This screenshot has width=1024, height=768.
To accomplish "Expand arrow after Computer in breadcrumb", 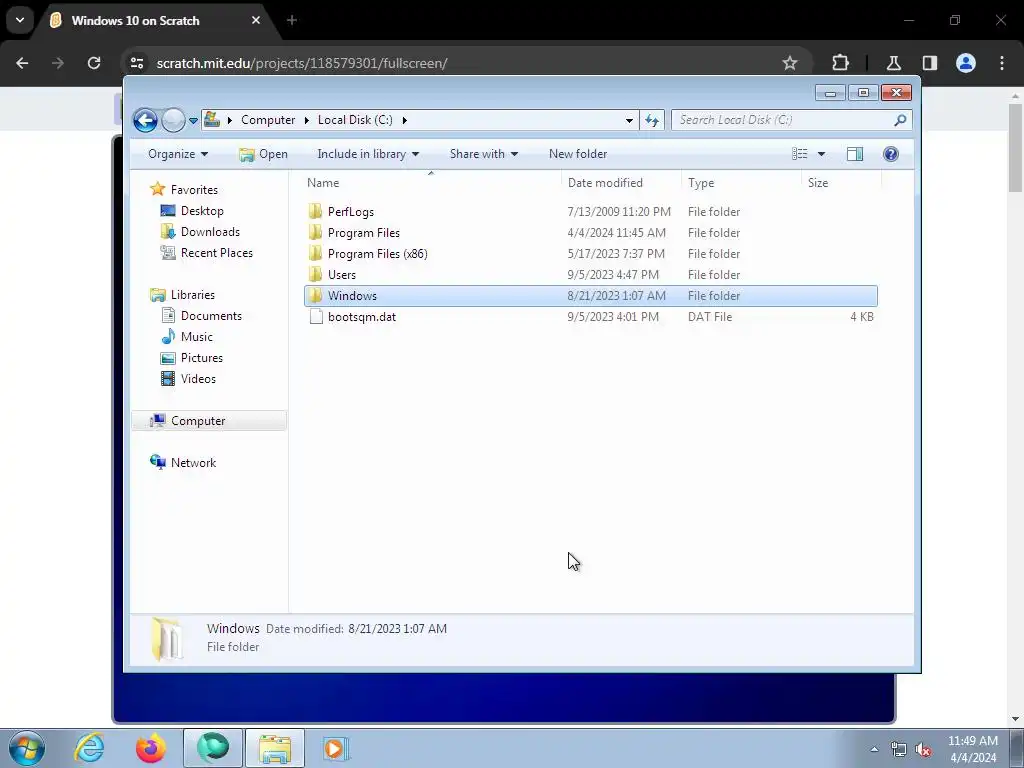I will (x=307, y=120).
